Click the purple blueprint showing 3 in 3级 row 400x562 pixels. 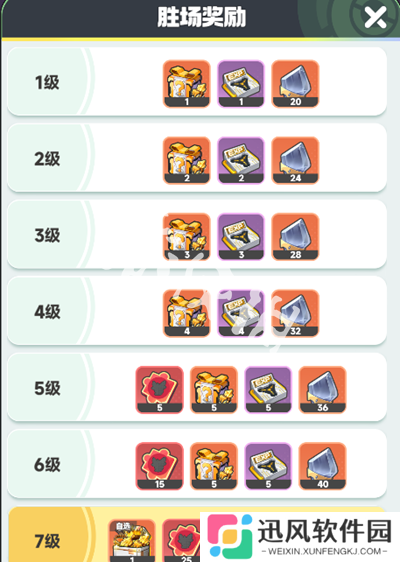point(241,237)
